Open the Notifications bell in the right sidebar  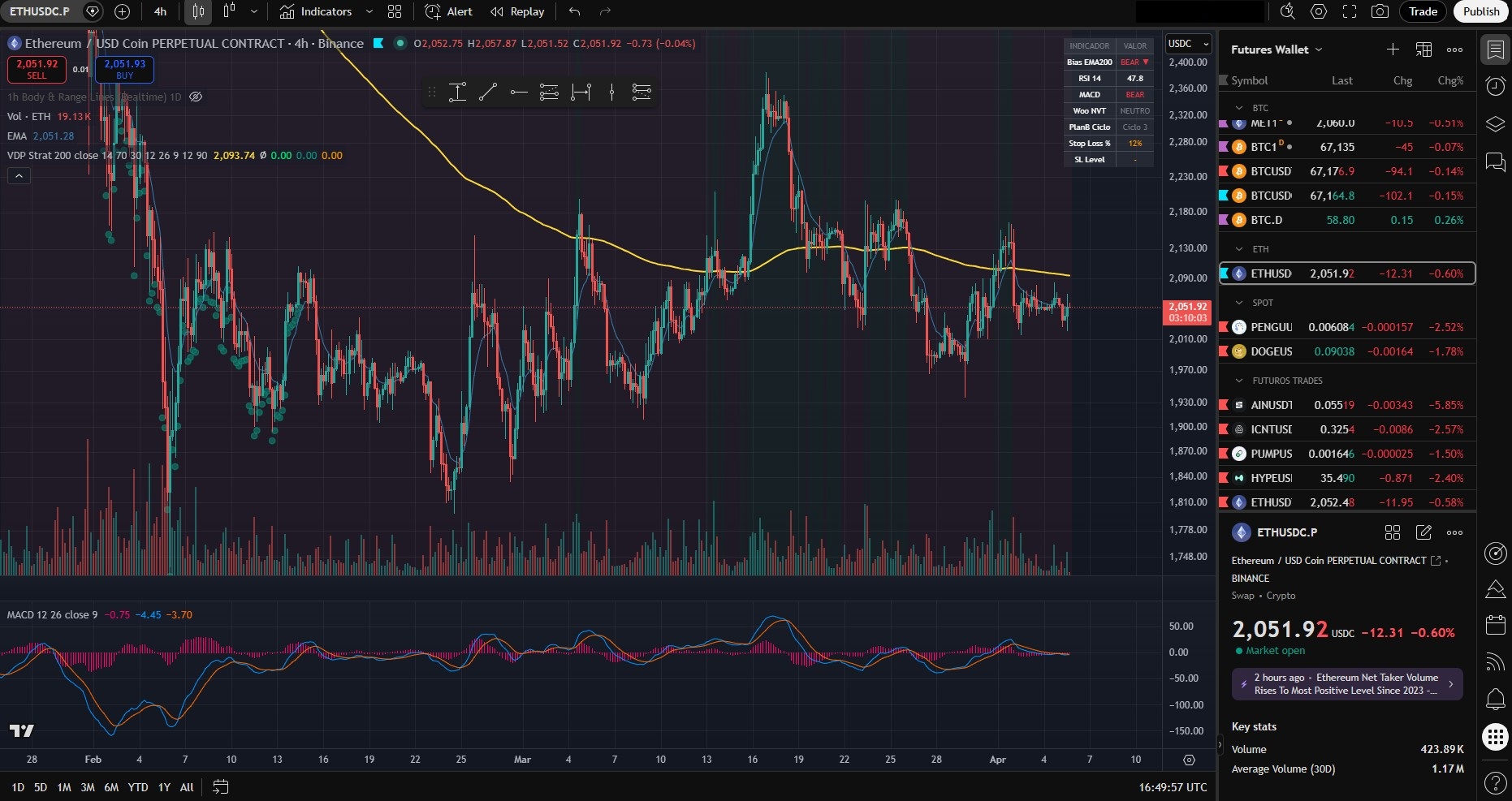[x=1495, y=699]
